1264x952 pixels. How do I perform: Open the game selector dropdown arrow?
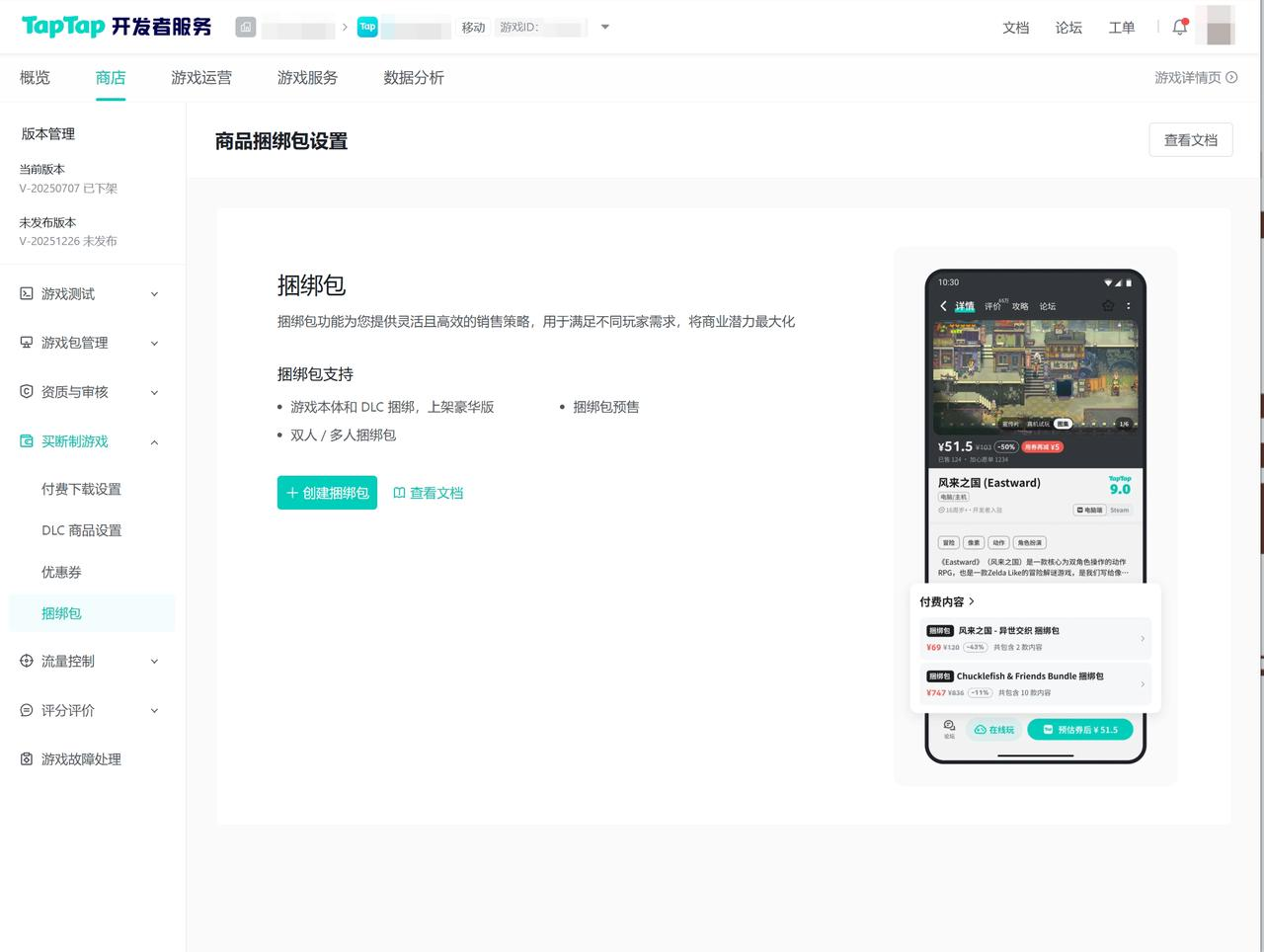click(x=605, y=27)
